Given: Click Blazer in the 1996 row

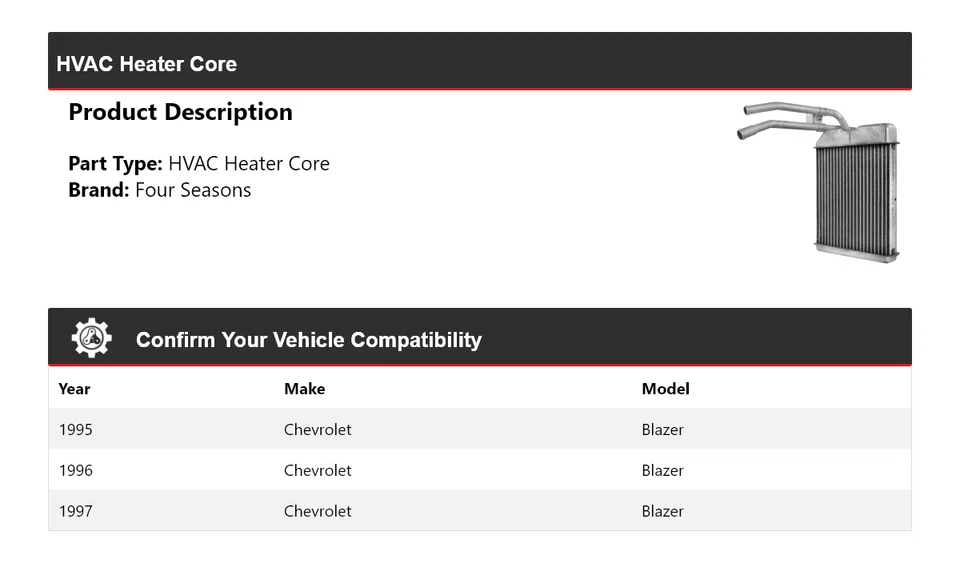Looking at the screenshot, I should pos(662,470).
